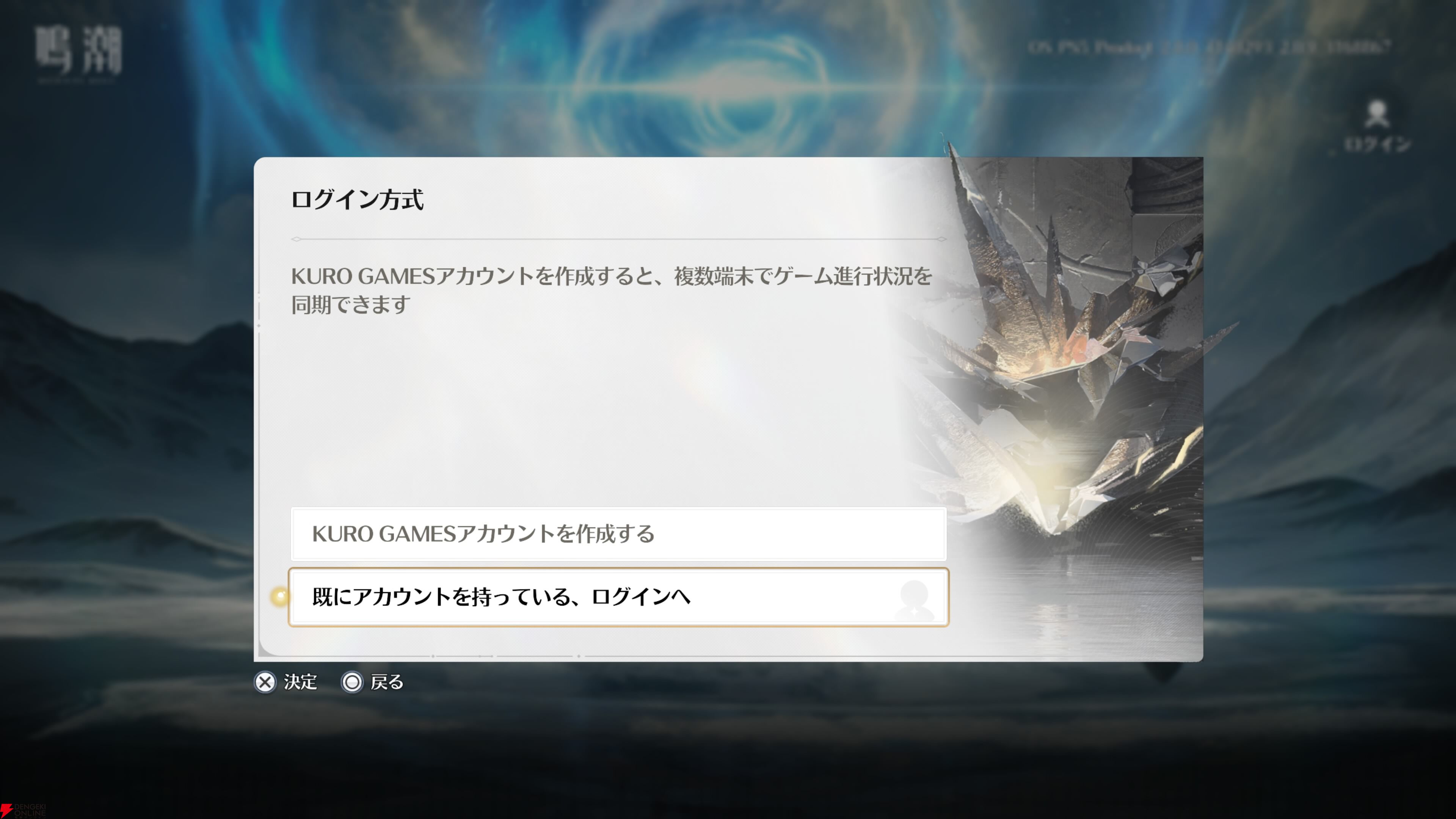Click the KURO GAMES sync description text
The height and width of the screenshot is (819, 1456).
pyautogui.click(x=611, y=290)
